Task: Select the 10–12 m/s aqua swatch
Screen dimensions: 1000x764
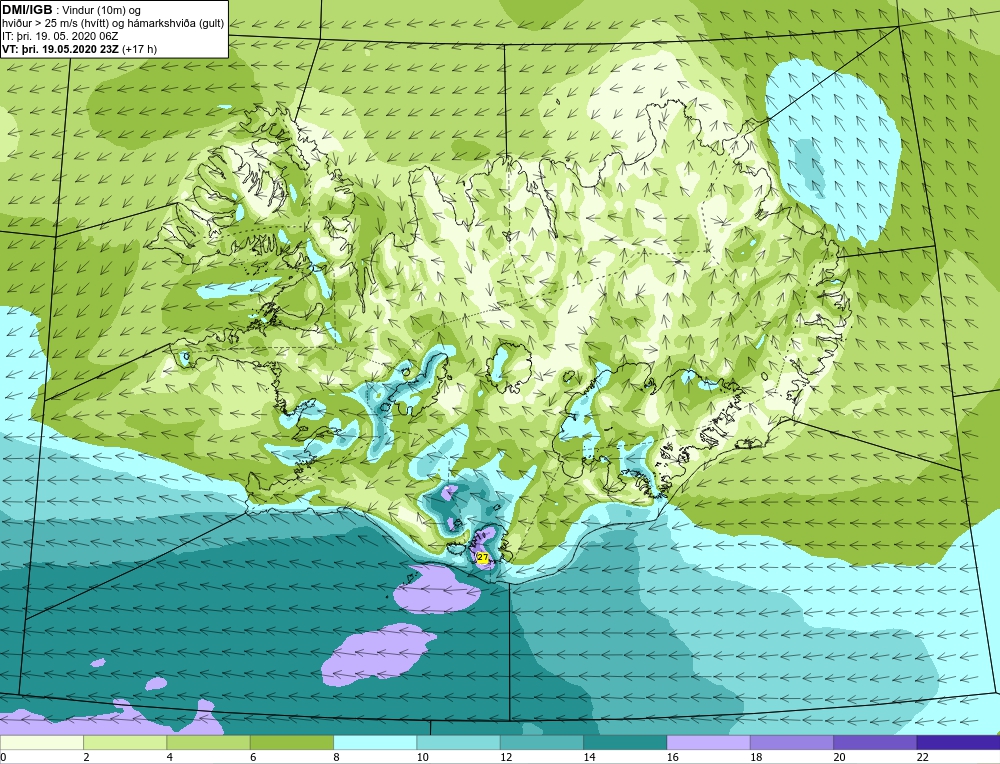Action: pos(458,742)
